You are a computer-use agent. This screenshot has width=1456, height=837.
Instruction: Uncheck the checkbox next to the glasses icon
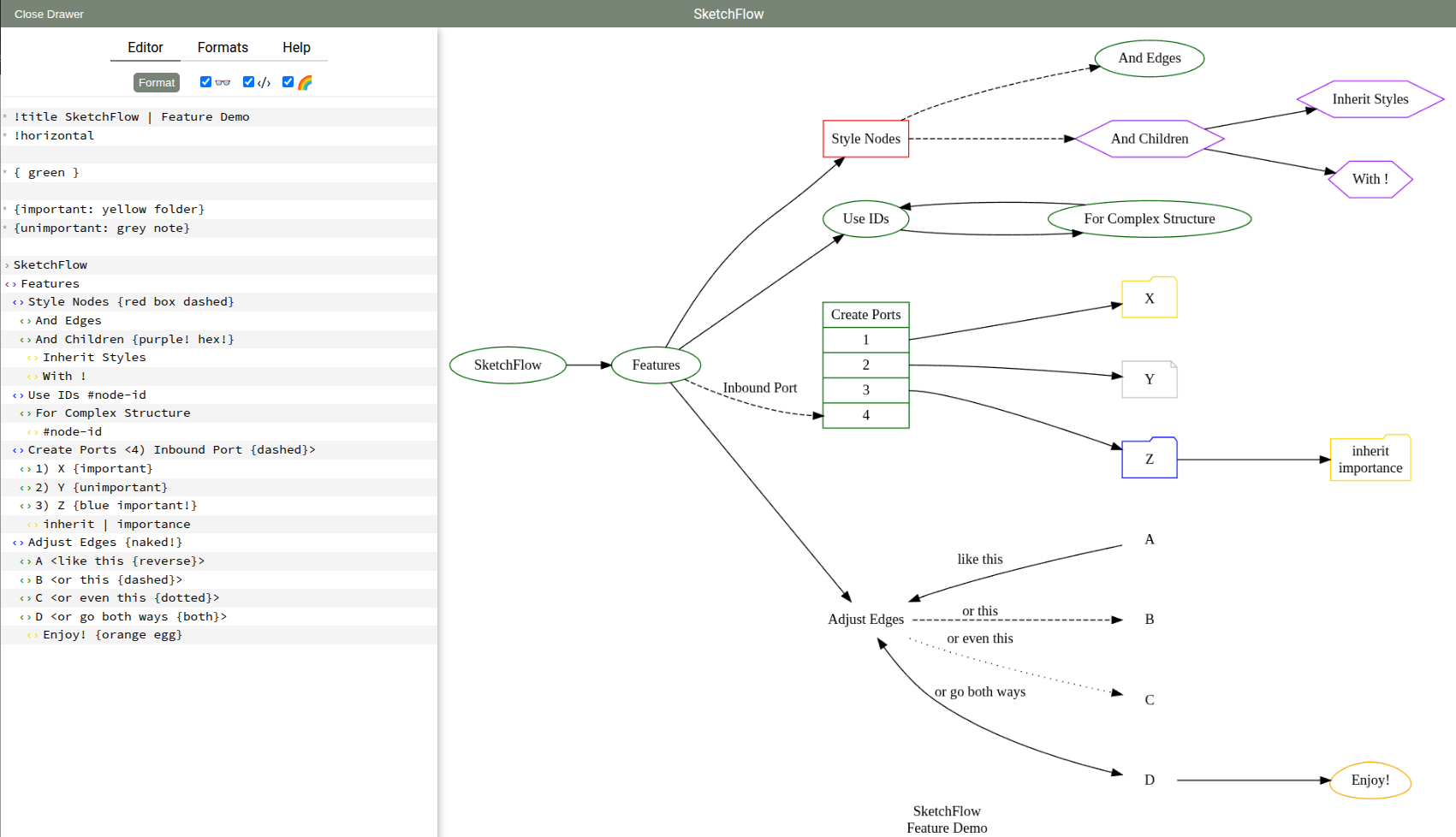pyautogui.click(x=205, y=82)
